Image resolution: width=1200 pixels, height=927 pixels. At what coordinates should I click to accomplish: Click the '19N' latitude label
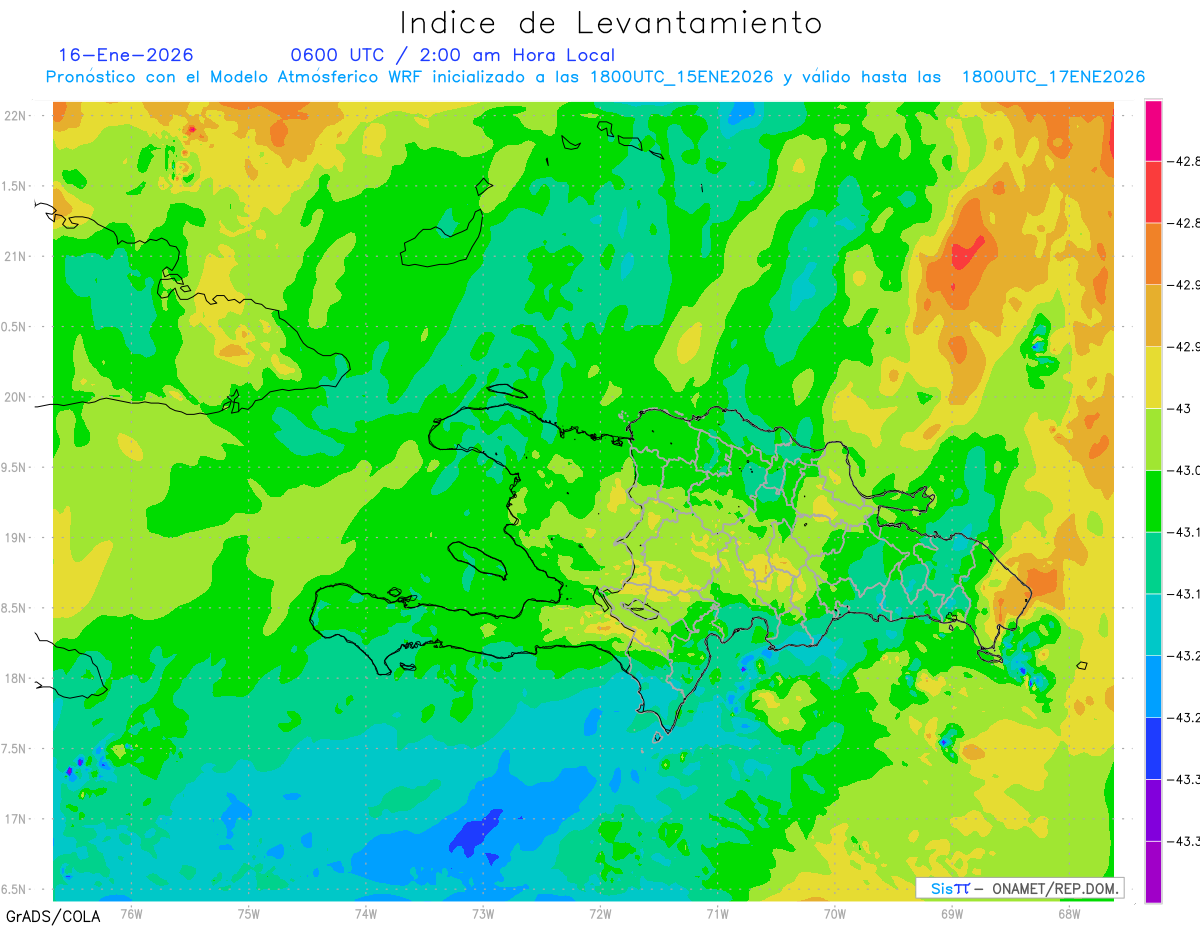click(15, 538)
